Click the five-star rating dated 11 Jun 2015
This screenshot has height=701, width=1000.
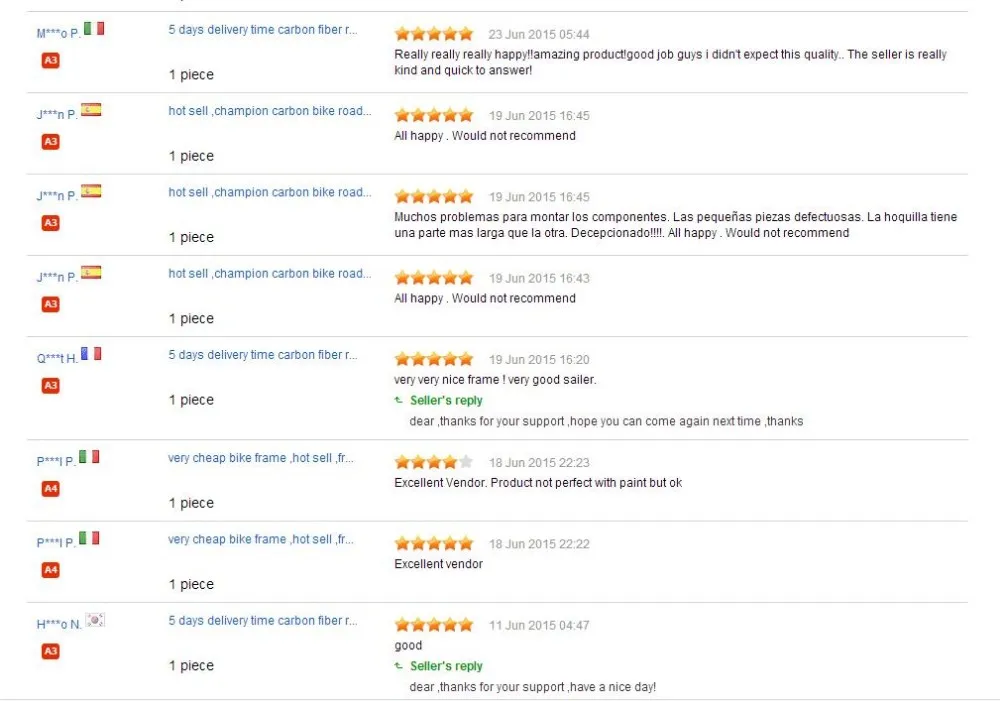(x=434, y=625)
